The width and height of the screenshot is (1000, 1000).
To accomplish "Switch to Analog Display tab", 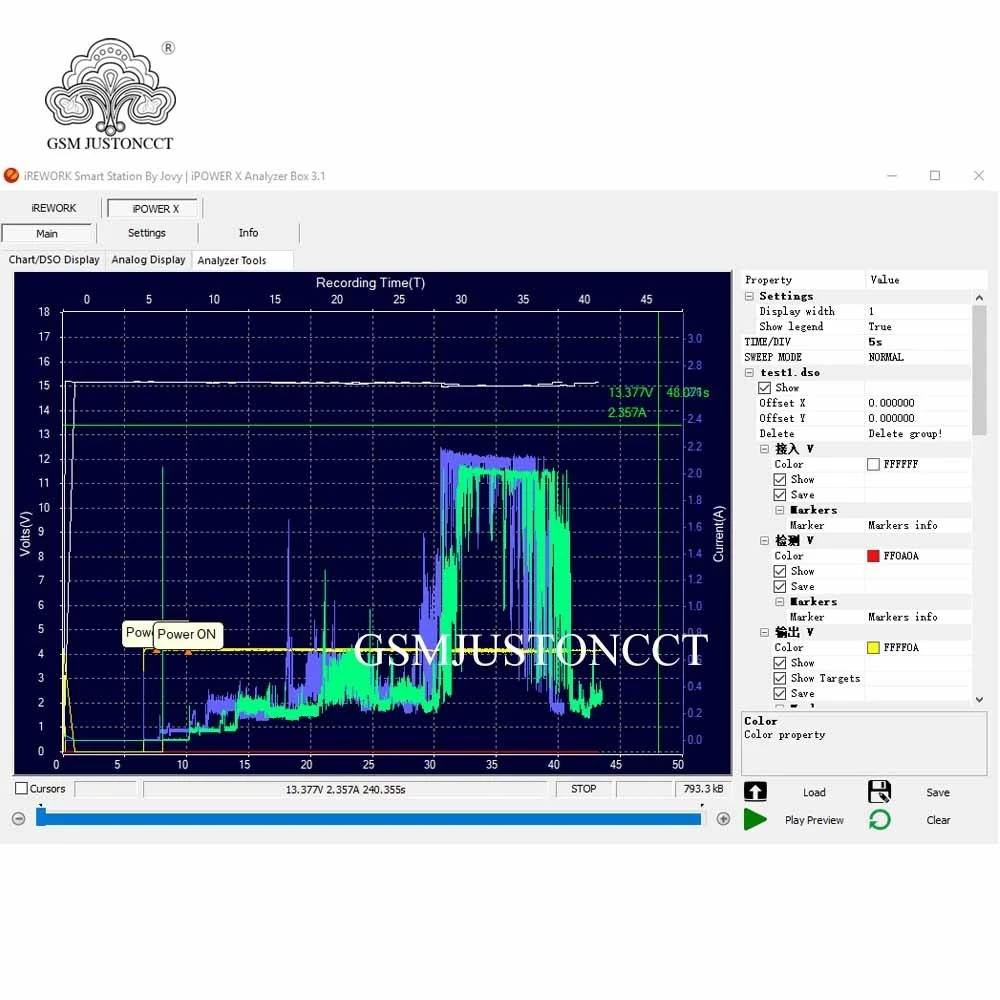I will point(149,260).
